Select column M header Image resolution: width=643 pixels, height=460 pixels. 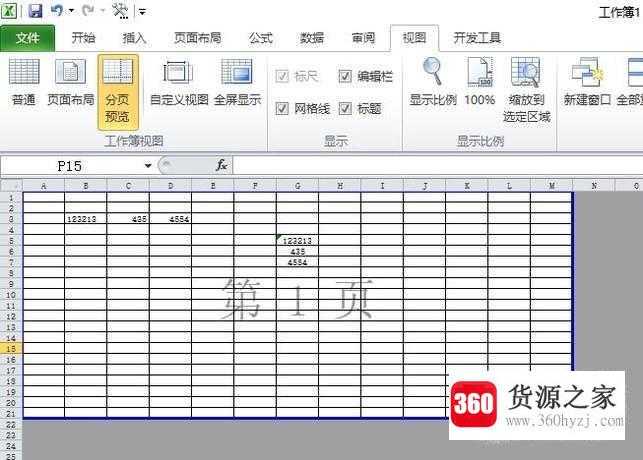point(552,186)
